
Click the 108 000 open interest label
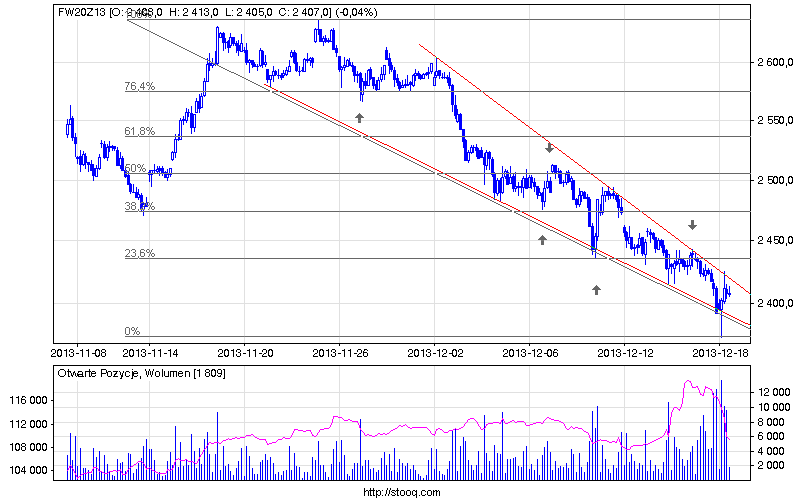[28, 447]
